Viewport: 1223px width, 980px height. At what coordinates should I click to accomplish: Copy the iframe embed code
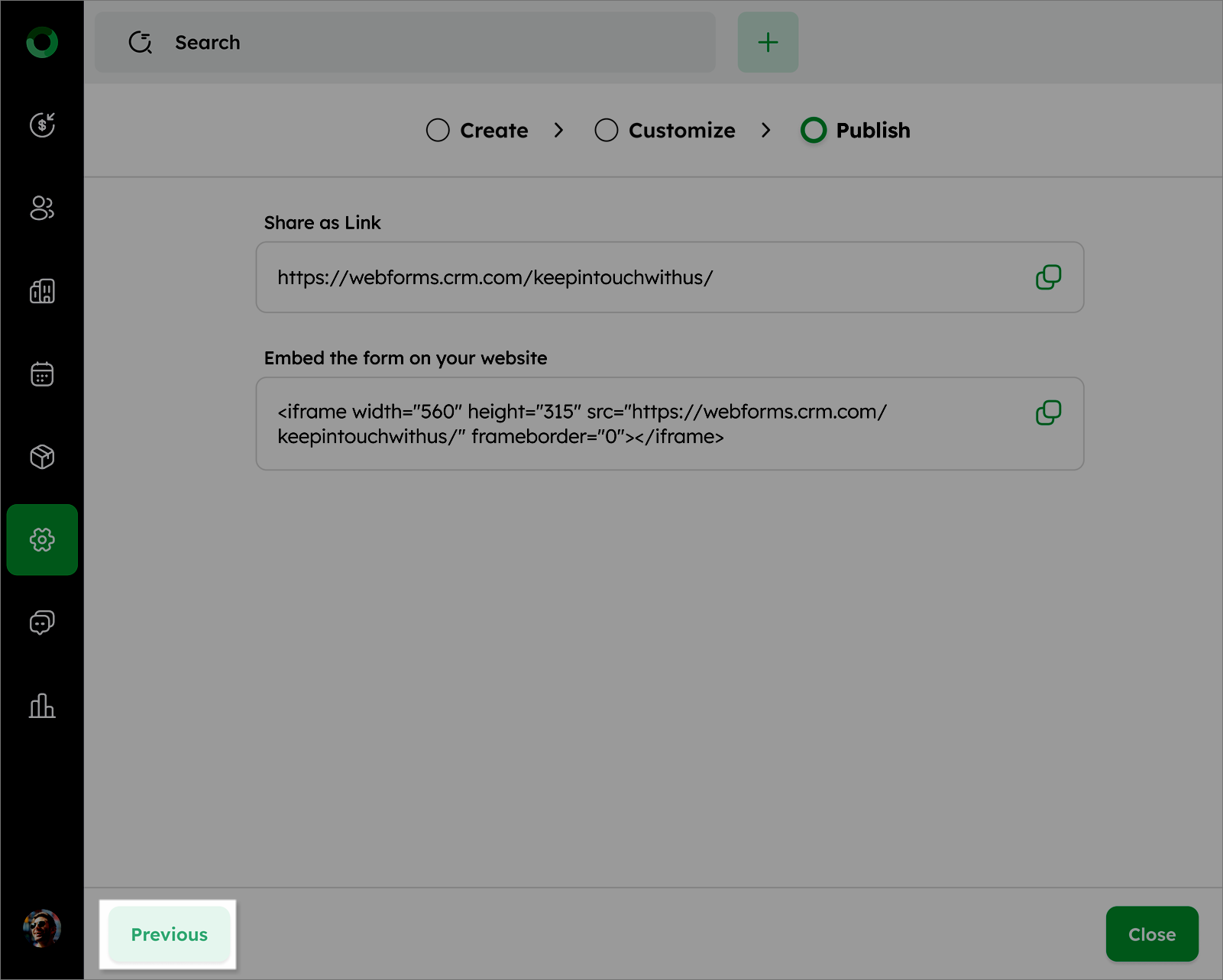tap(1048, 412)
